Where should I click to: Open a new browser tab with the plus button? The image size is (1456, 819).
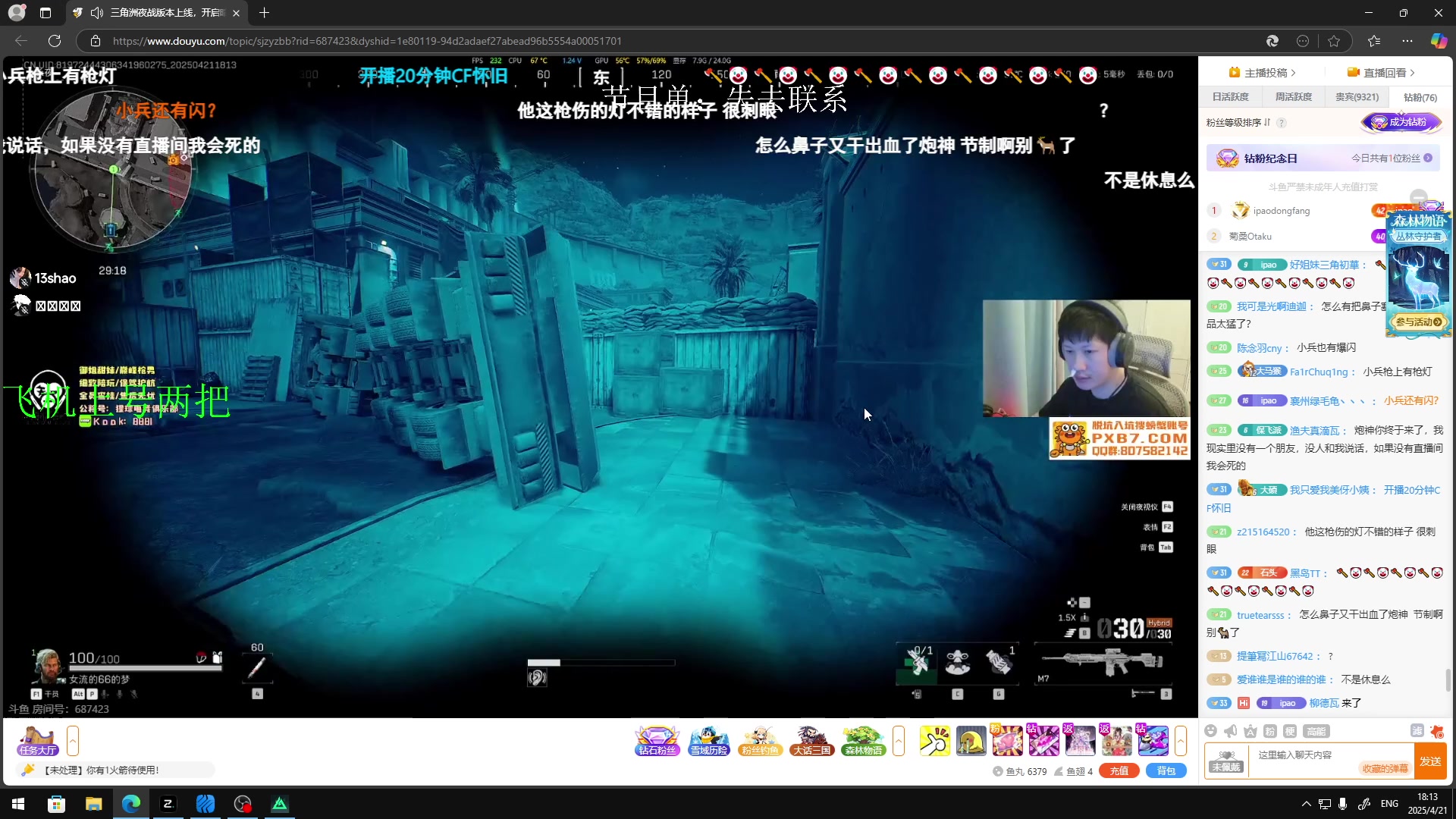(264, 13)
